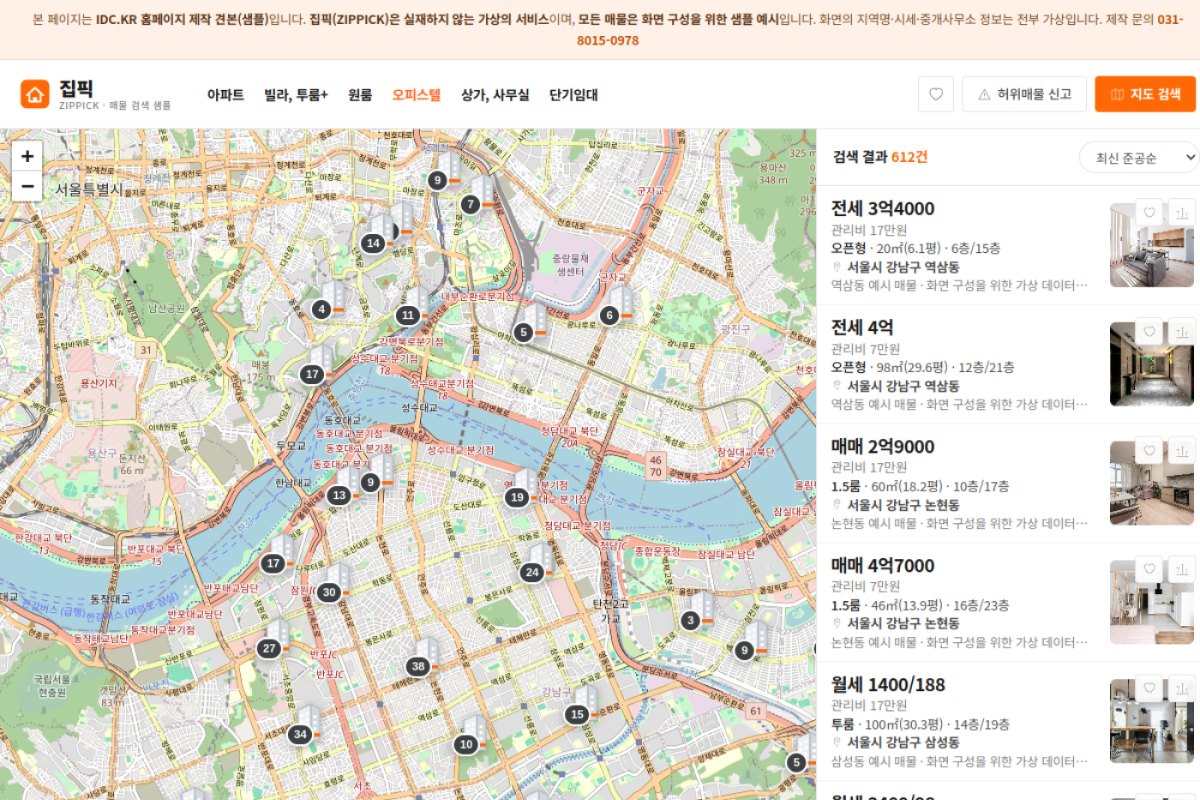1200x800 pixels.
Task: Click the orange 집픽 house logo
Action: pyautogui.click(x=35, y=94)
